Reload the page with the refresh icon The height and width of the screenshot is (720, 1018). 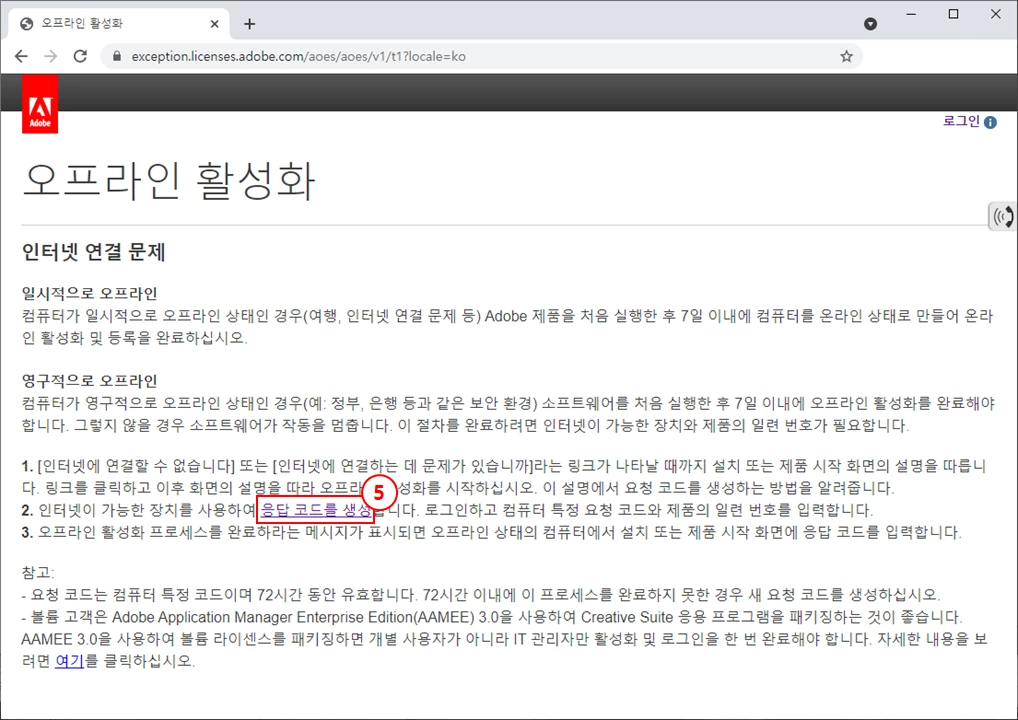[x=81, y=56]
